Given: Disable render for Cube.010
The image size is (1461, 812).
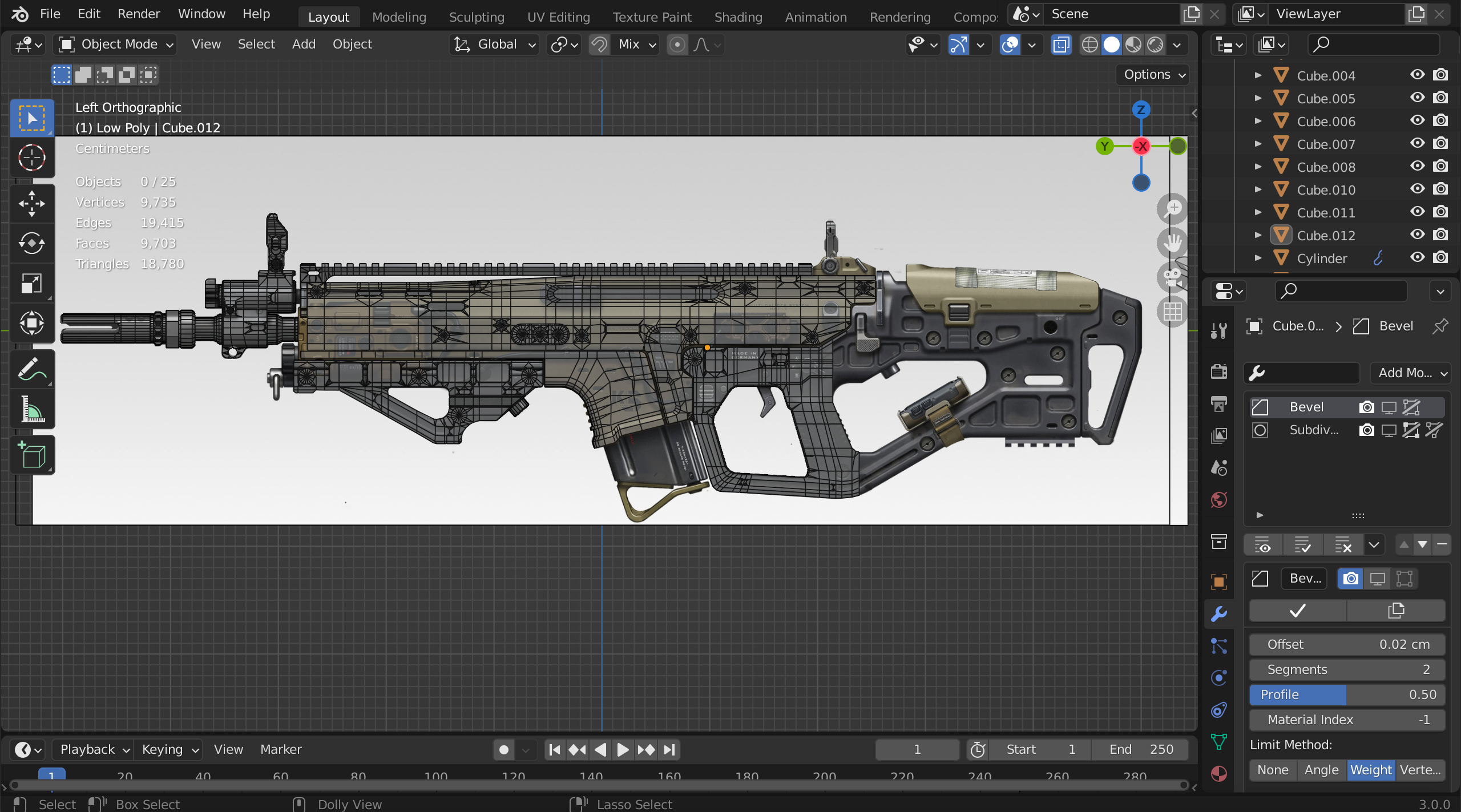Looking at the screenshot, I should coord(1440,189).
